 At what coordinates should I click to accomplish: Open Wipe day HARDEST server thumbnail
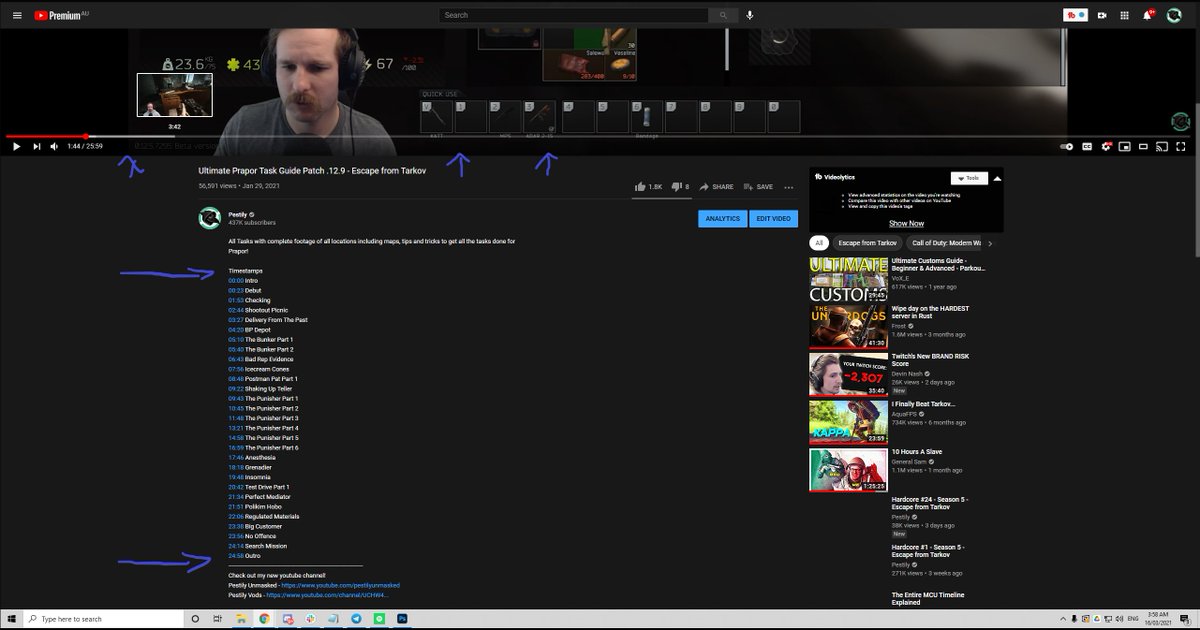(848, 327)
